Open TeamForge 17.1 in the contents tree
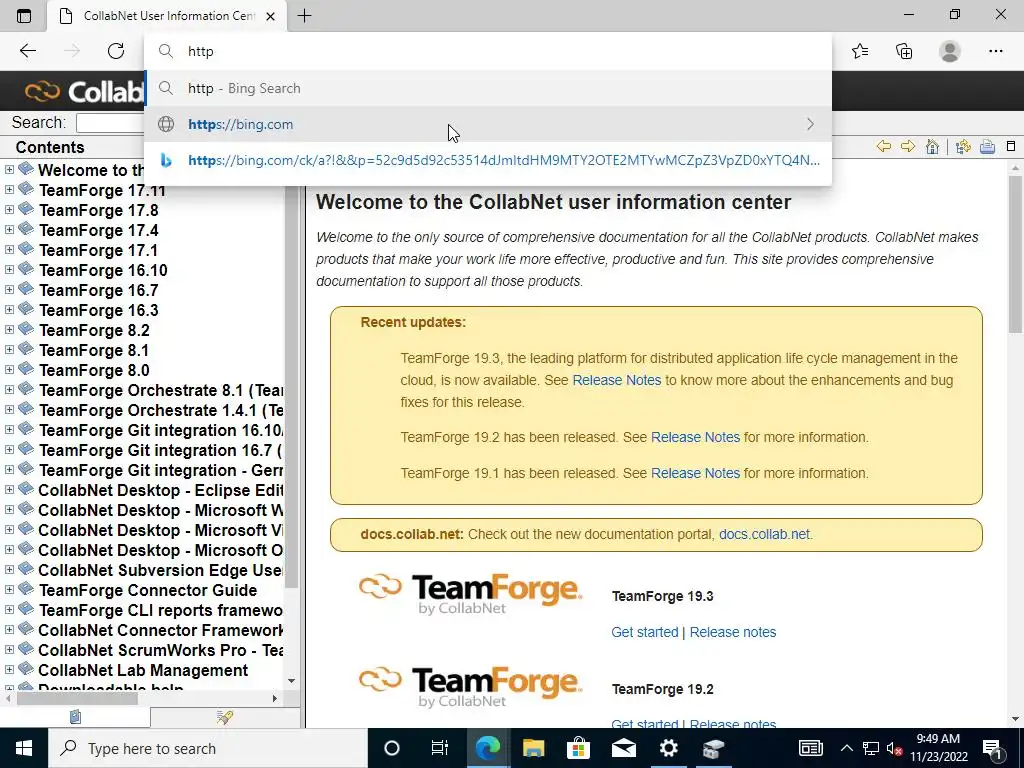Screen dimensions: 1024x768 tap(98, 250)
